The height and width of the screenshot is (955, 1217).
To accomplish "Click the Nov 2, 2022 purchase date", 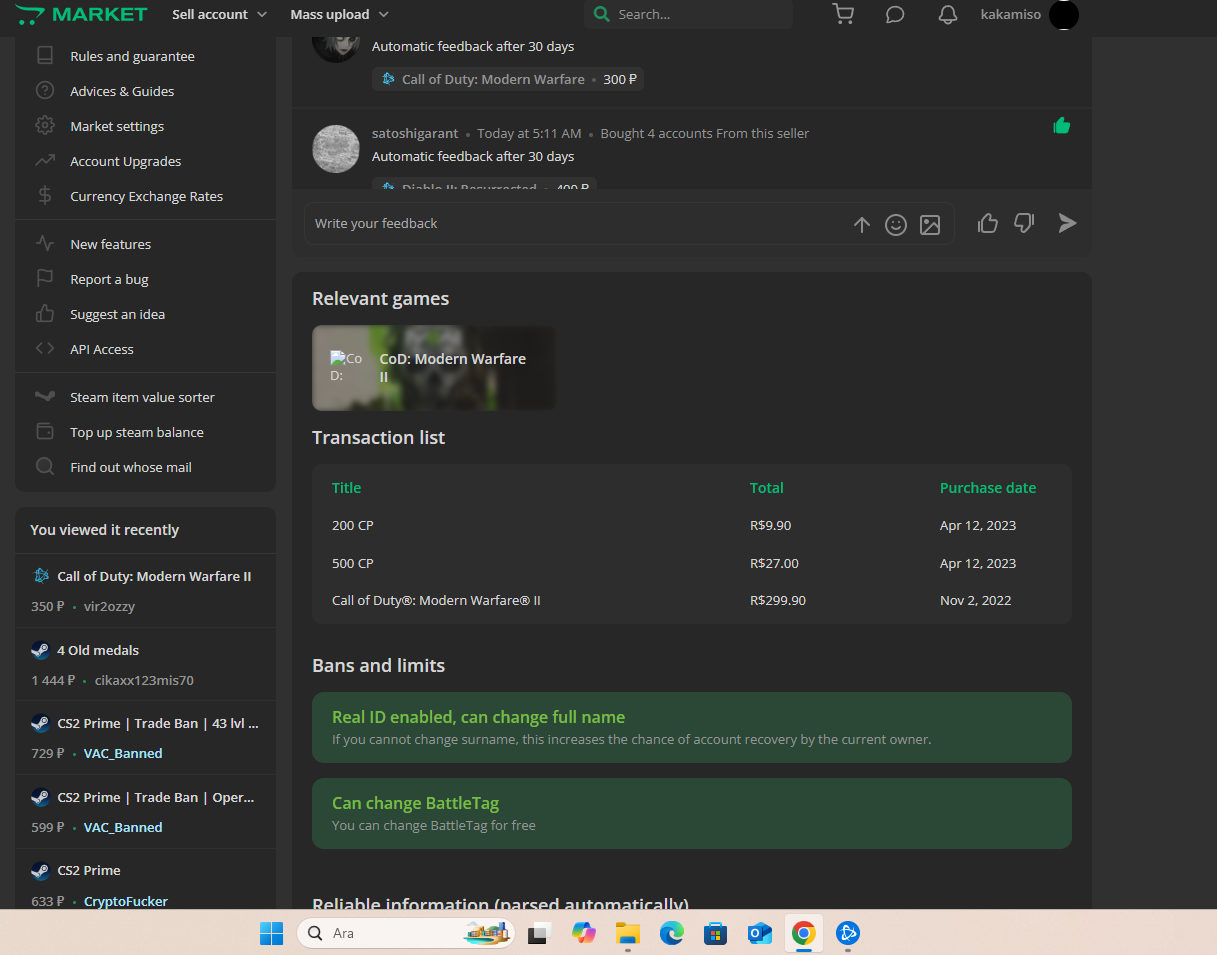I will (x=976, y=600).
